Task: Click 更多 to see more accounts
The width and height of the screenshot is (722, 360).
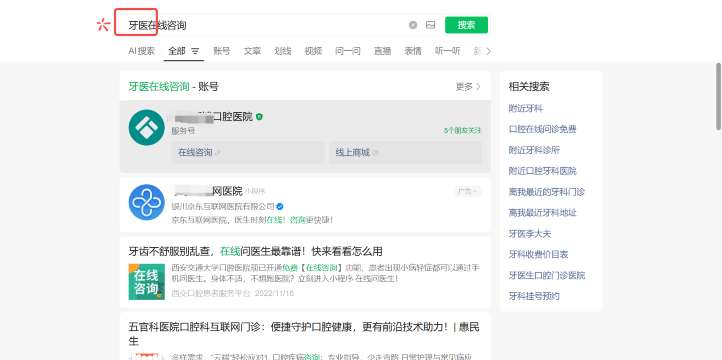Action: click(468, 87)
